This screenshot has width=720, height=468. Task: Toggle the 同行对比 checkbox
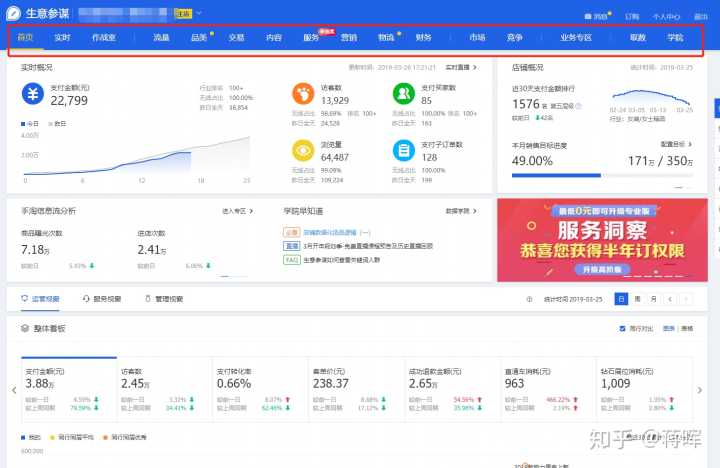point(623,328)
